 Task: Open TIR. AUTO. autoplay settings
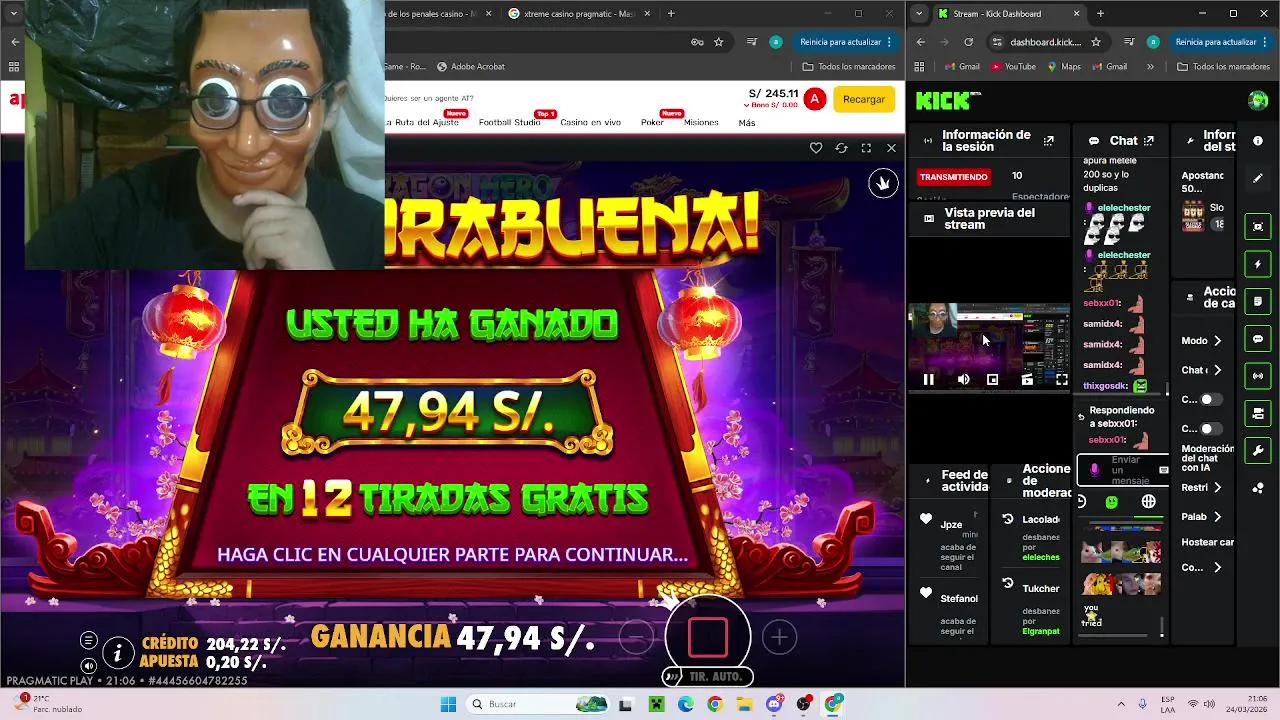(708, 677)
